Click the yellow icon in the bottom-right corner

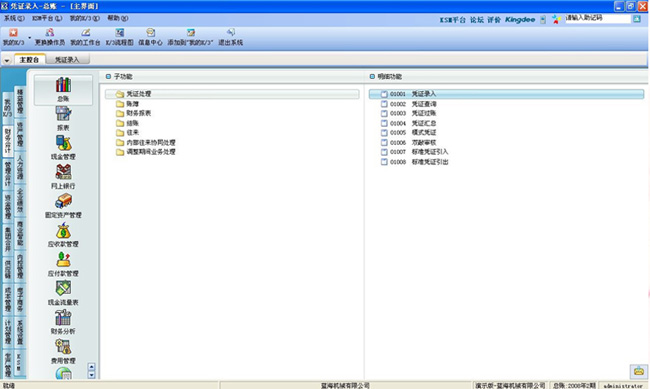(639, 371)
